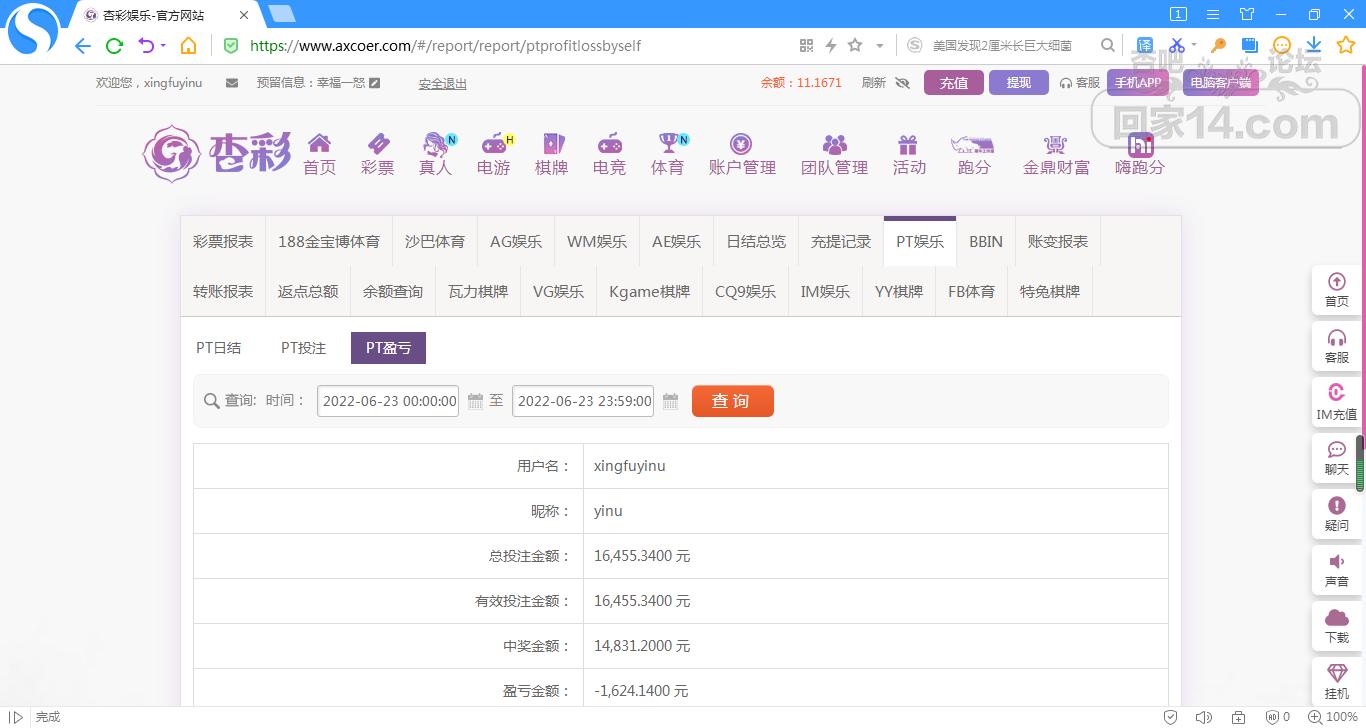Image resolution: width=1366 pixels, height=728 pixels.
Task: Click the 安全退出 logout link
Action: click(442, 84)
